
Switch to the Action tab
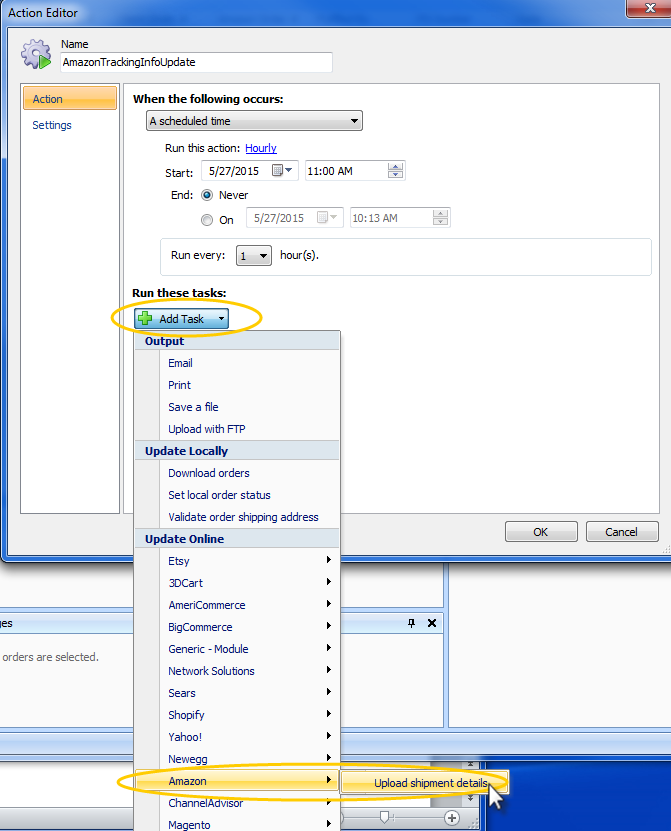click(x=70, y=99)
